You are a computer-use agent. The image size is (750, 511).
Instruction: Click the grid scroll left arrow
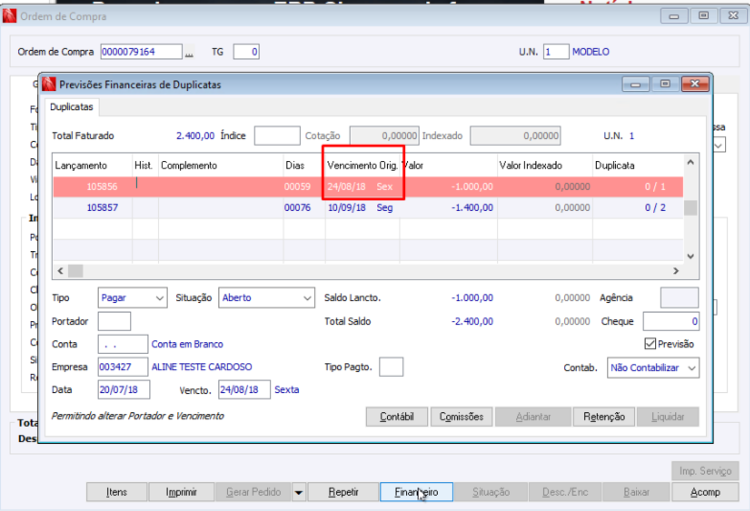click(60, 271)
